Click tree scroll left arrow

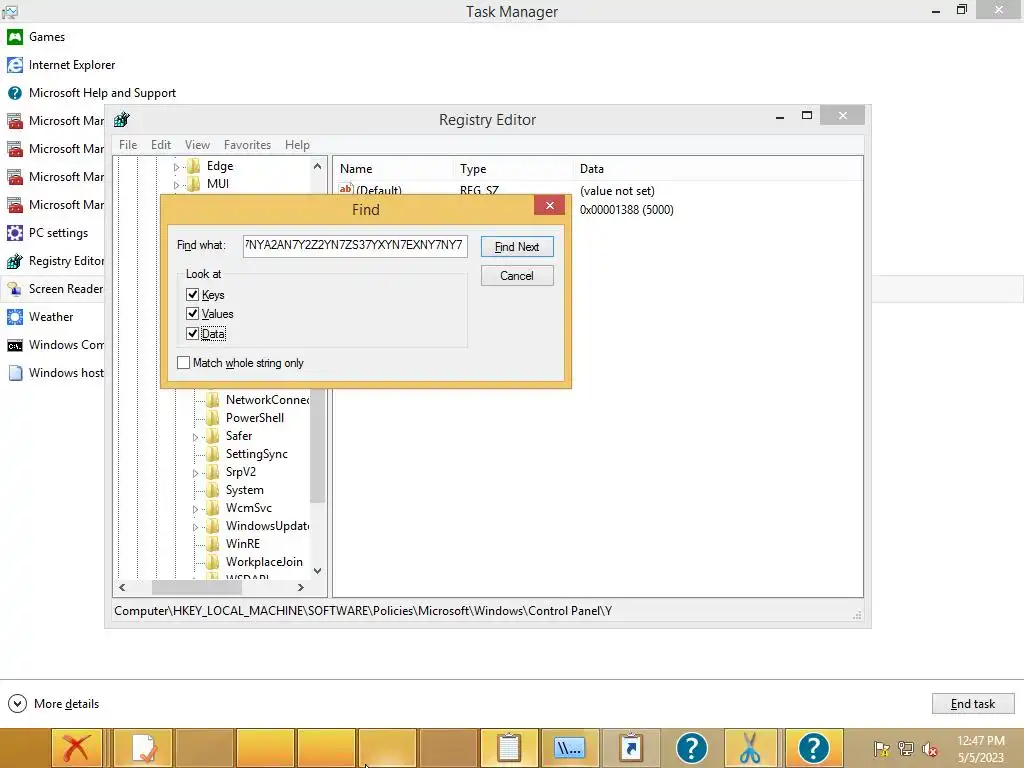[x=122, y=587]
